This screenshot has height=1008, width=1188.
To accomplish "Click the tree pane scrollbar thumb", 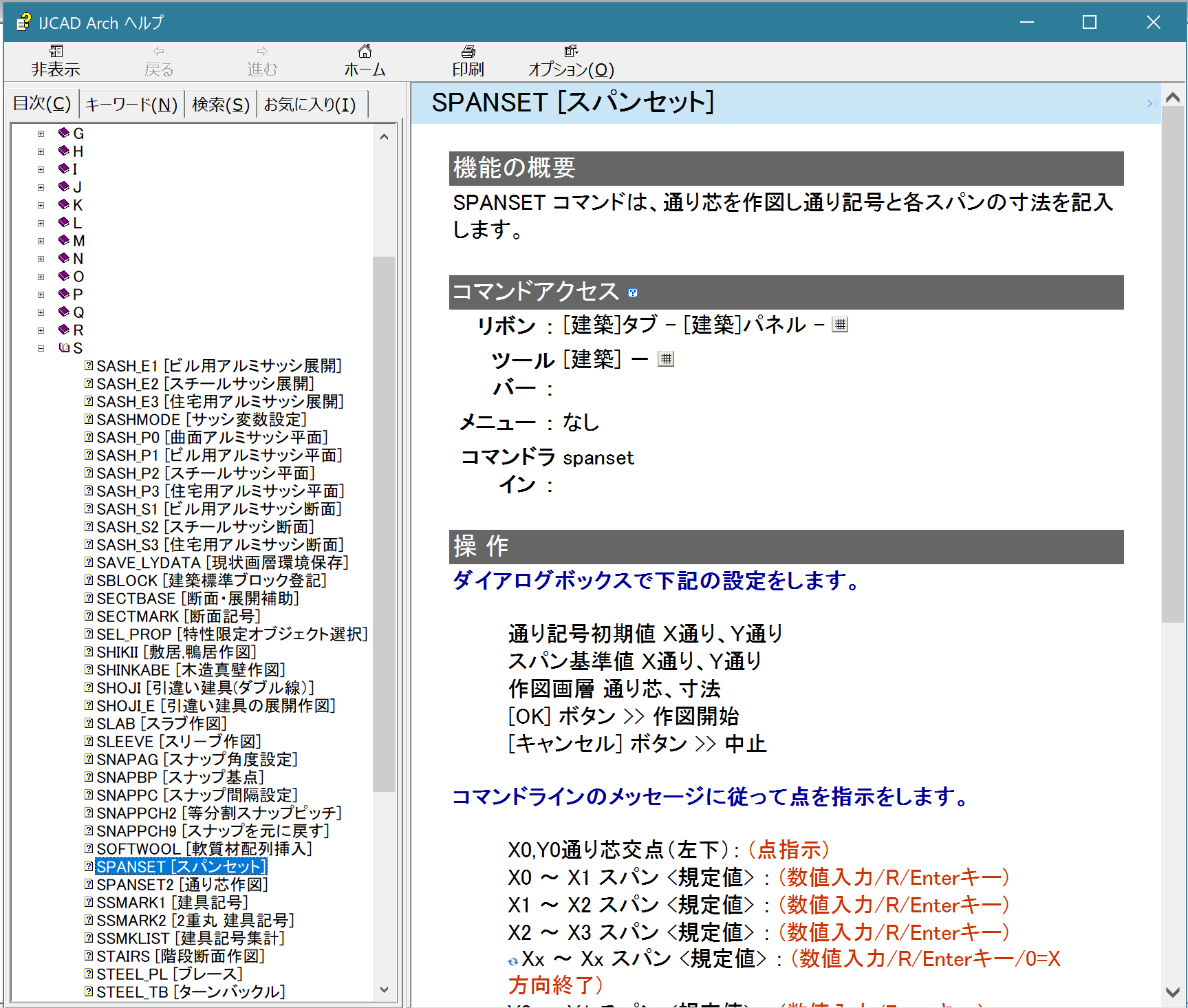I will tap(384, 524).
